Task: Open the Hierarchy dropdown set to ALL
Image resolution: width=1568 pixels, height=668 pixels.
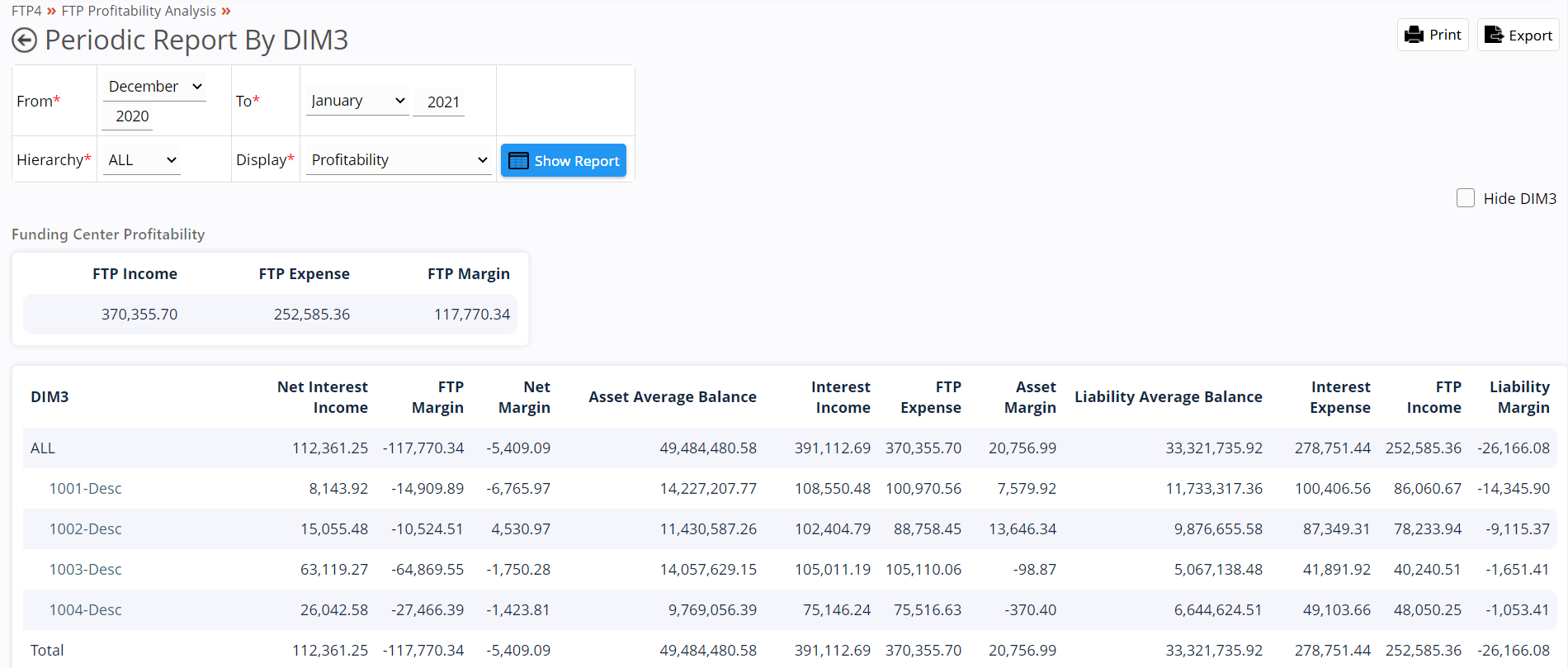Action: [x=141, y=160]
